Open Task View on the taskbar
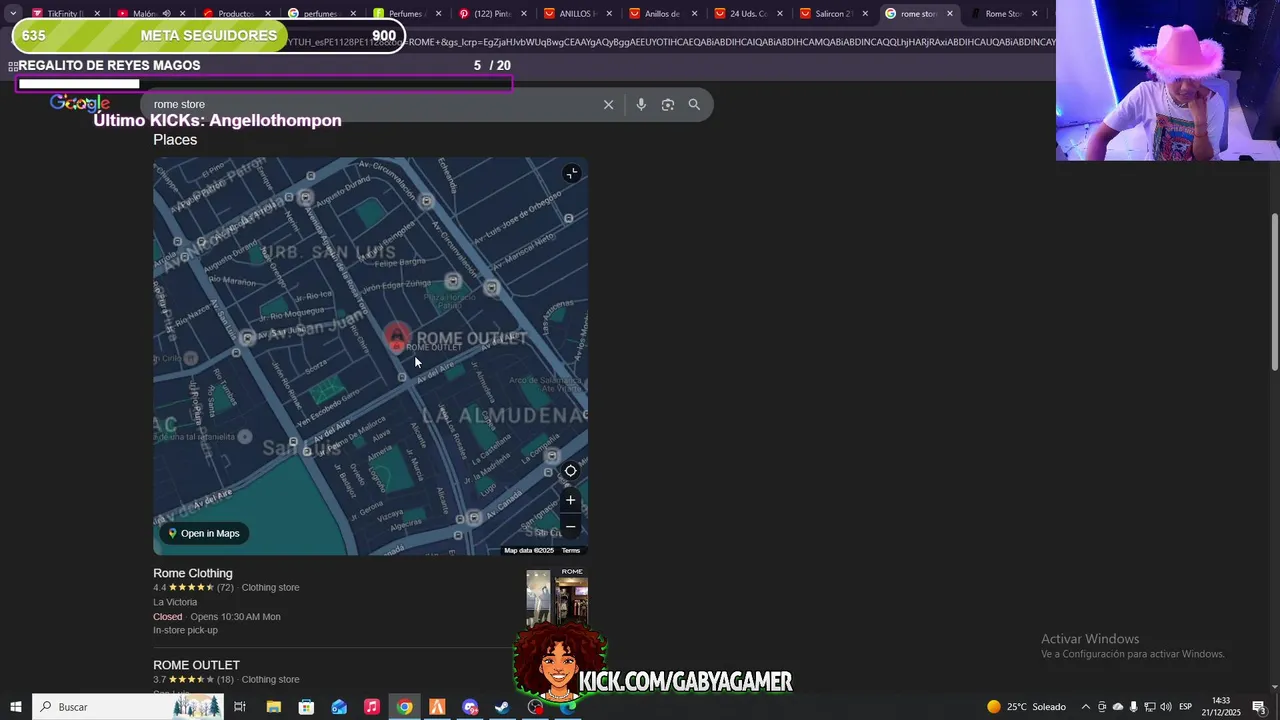The height and width of the screenshot is (720, 1280). pyautogui.click(x=240, y=707)
